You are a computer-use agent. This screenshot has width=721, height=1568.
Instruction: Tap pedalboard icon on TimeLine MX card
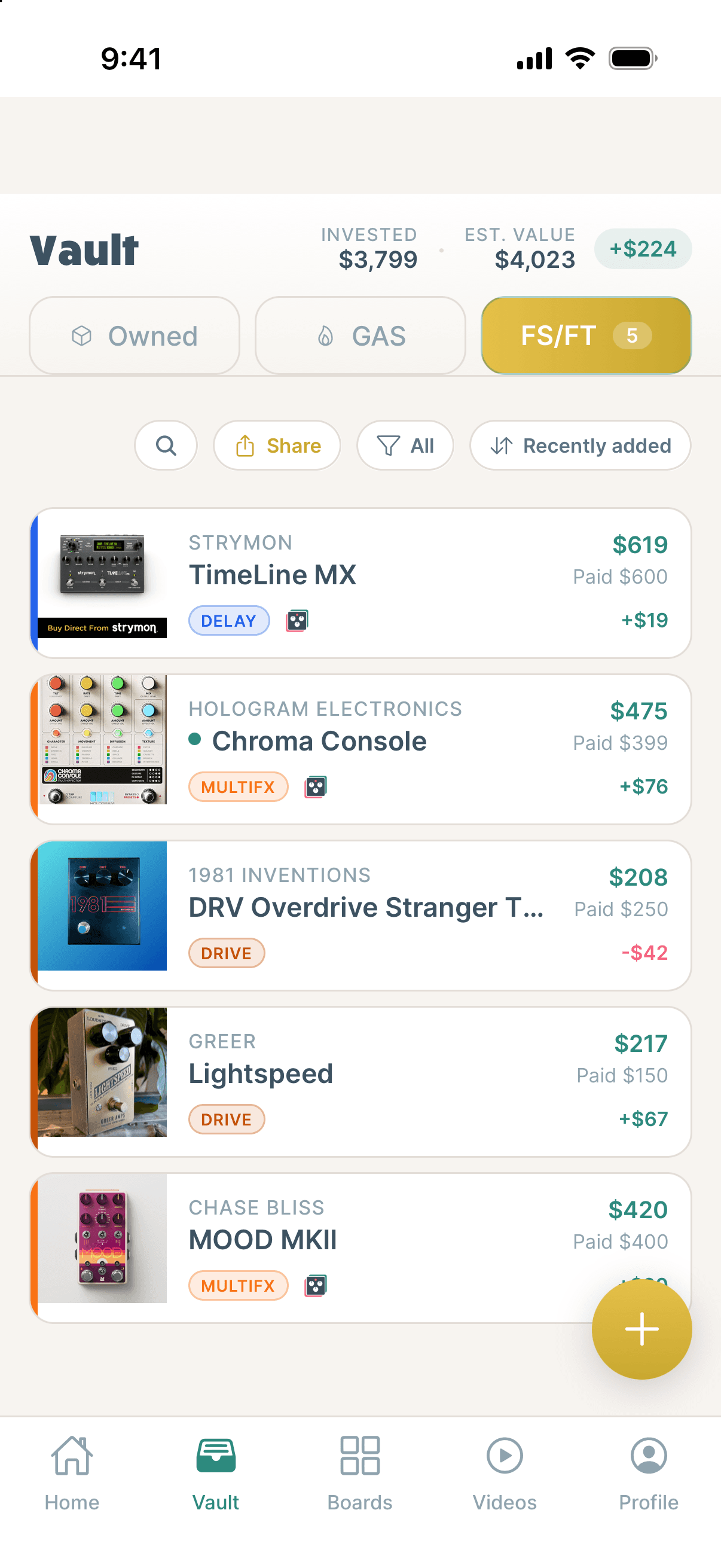(x=297, y=620)
